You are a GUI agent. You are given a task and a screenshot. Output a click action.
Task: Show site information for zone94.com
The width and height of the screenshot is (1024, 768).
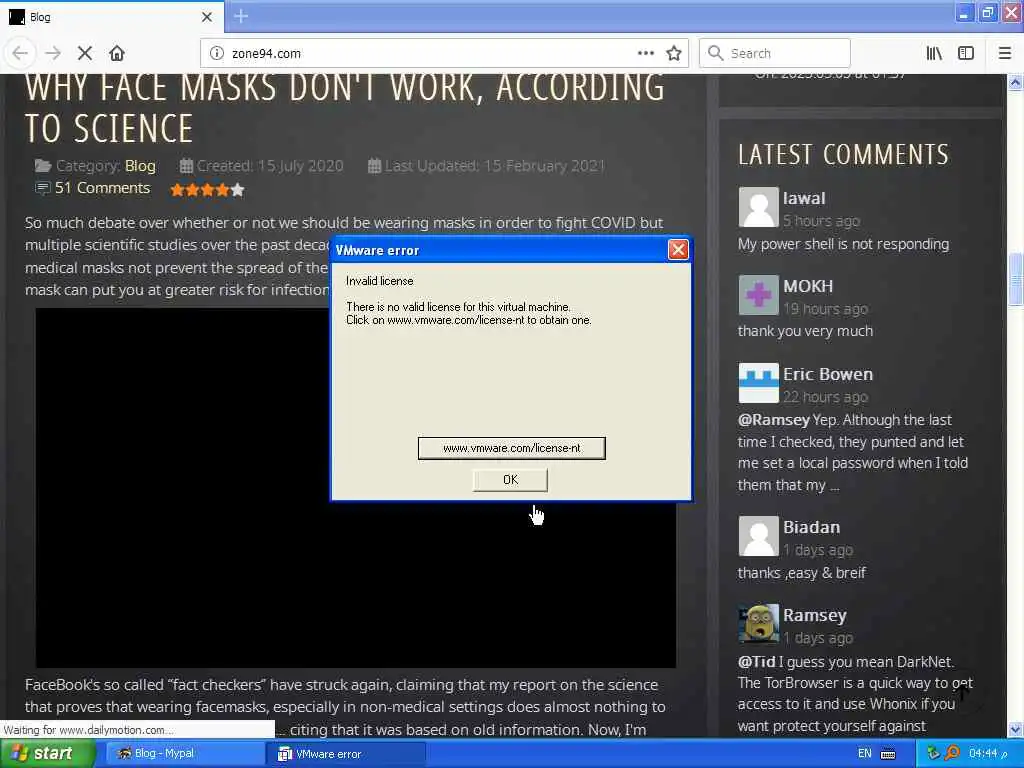(x=217, y=54)
